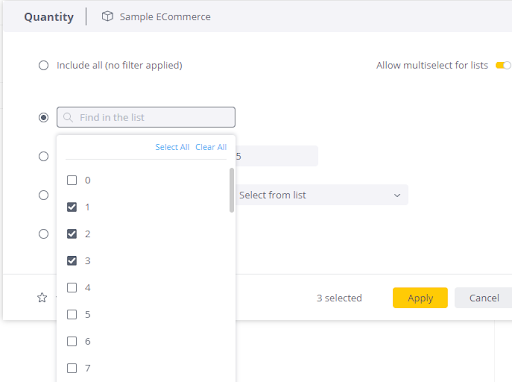Screen dimensions: 512x382
Task: Check the box for value 7
Action: pyautogui.click(x=72, y=368)
